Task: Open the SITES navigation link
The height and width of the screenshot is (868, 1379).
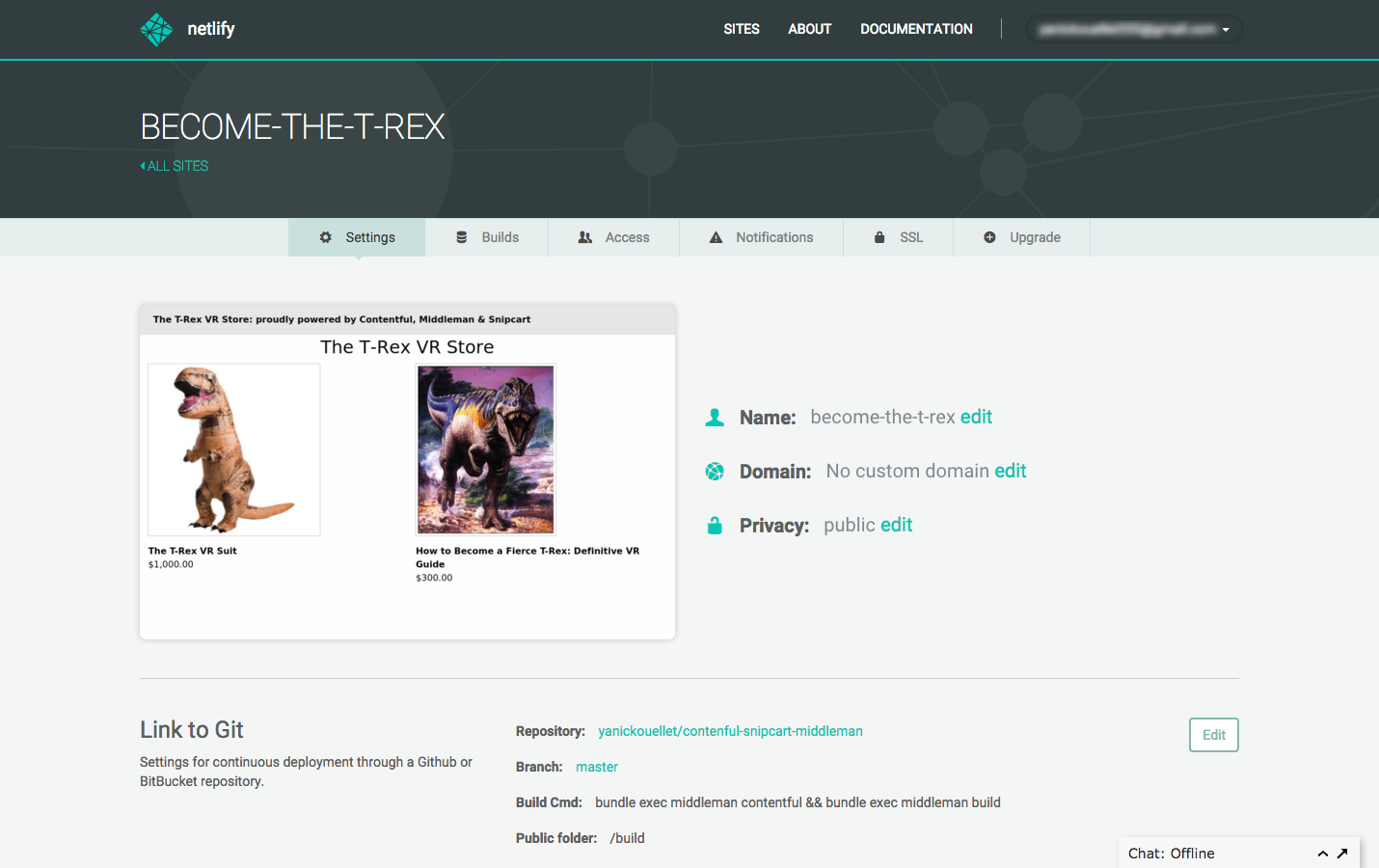Action: point(742,29)
